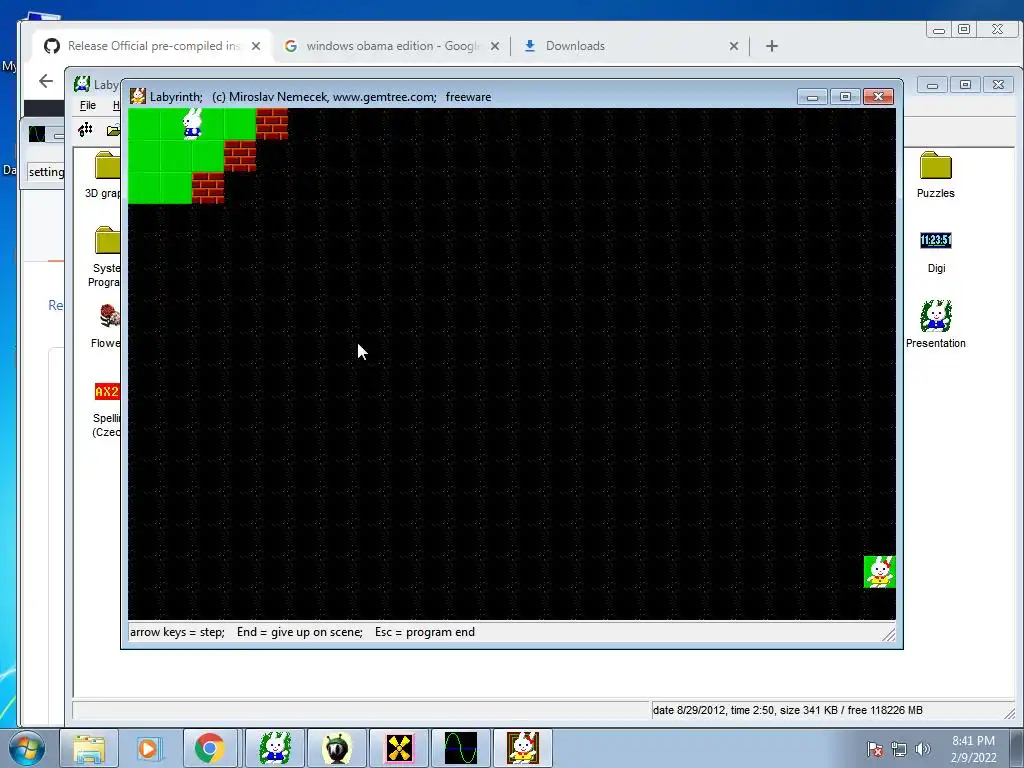
Task: Click the volume speaker tray icon
Action: 922,749
